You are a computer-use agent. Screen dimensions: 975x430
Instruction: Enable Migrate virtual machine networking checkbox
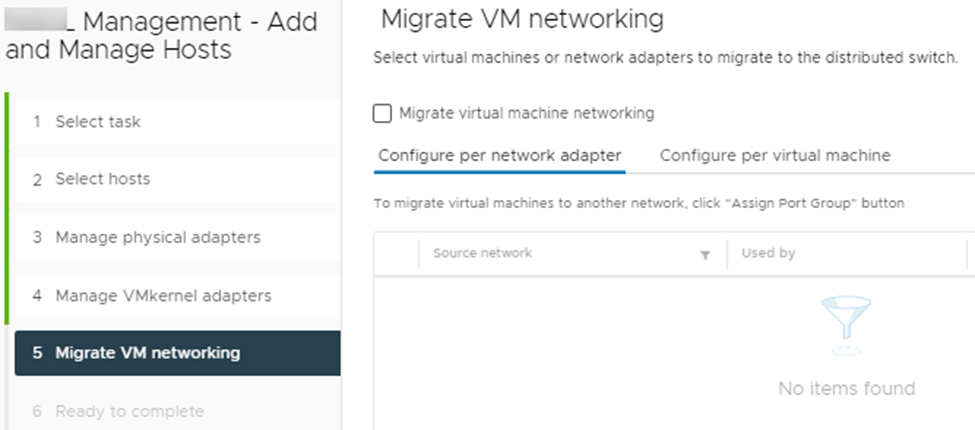coord(382,114)
